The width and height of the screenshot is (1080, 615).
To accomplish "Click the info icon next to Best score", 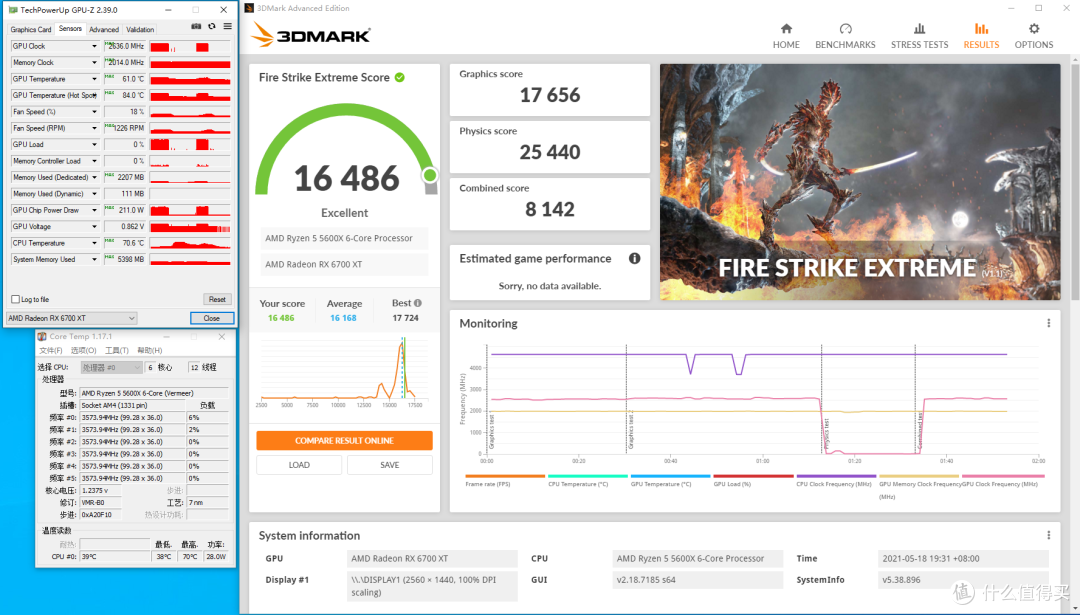I will [x=417, y=303].
